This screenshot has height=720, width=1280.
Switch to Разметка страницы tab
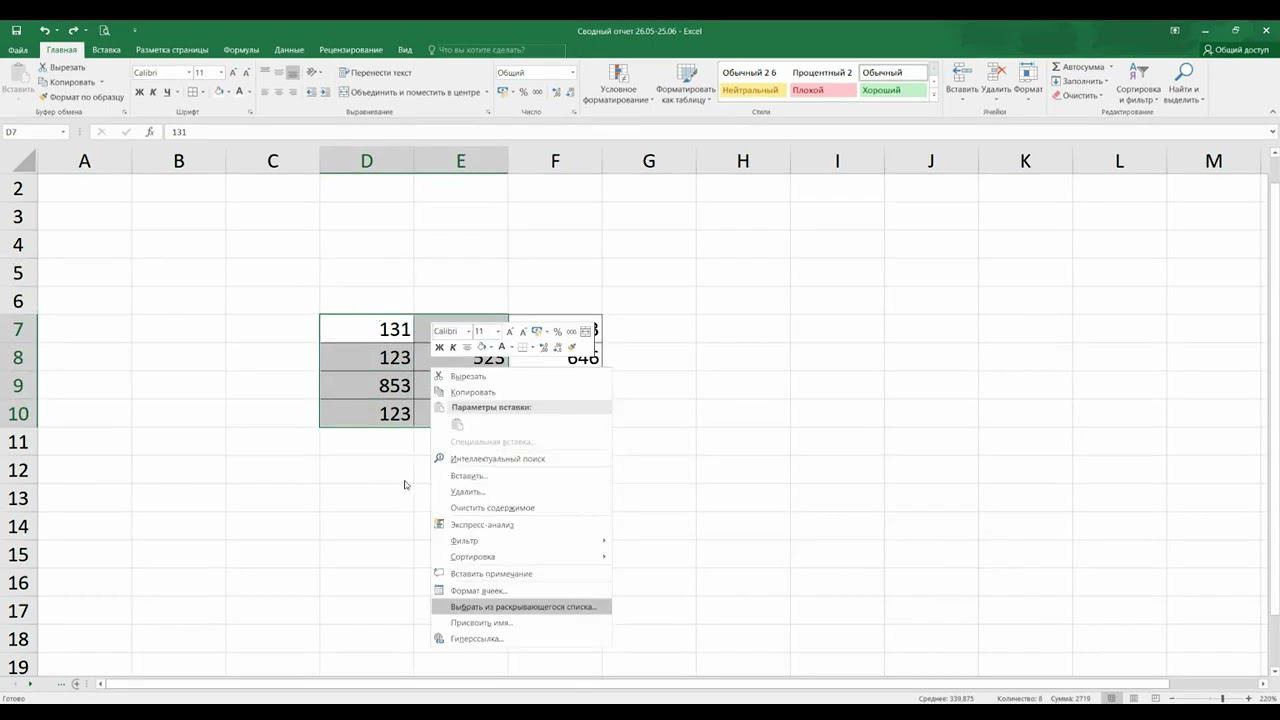(x=172, y=50)
